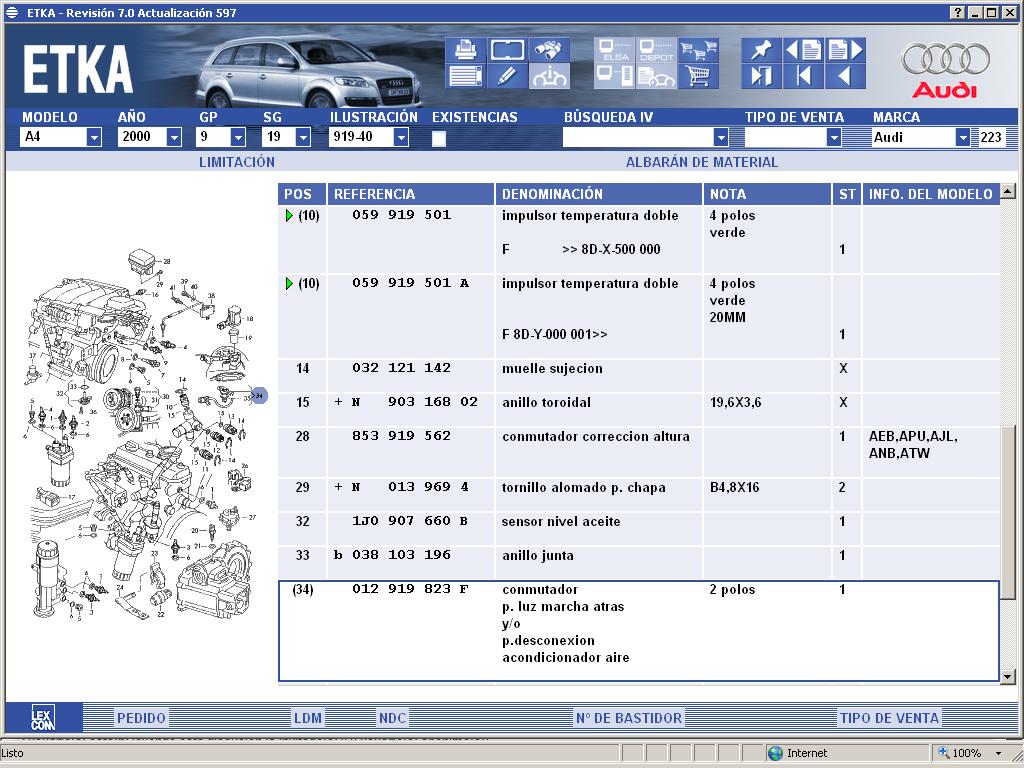Expand the GP dropdown showing 9
The width and height of the screenshot is (1024, 768).
tap(238, 137)
